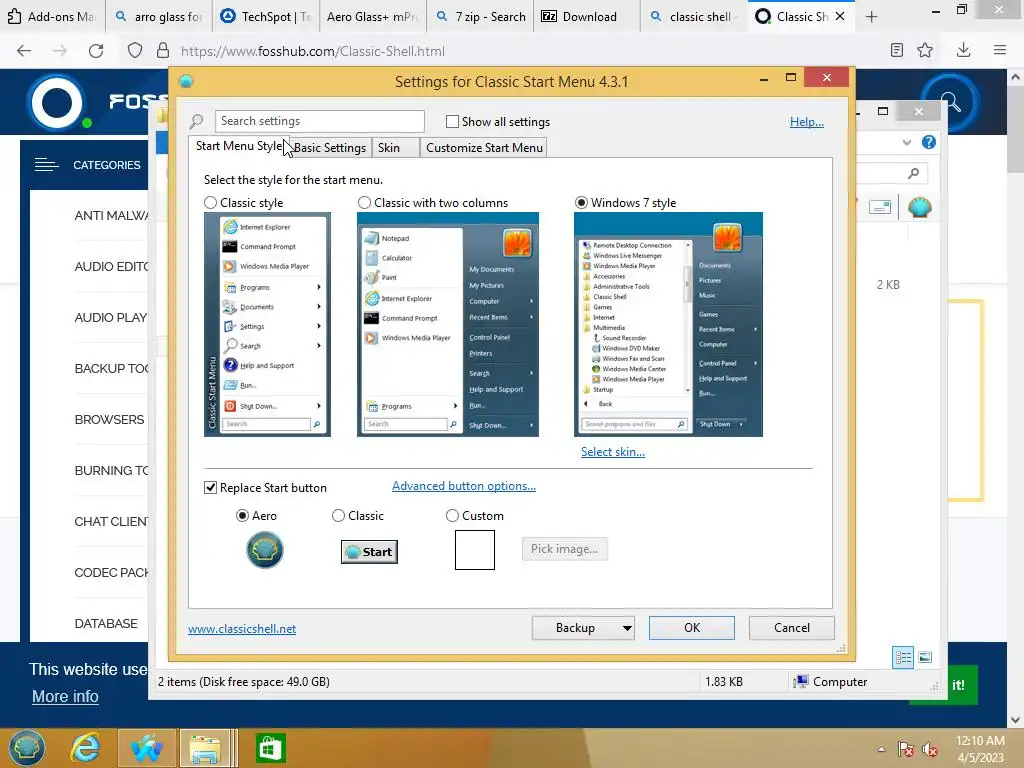This screenshot has height=768, width=1024.
Task: Open the Backup dropdown button
Action: (583, 628)
